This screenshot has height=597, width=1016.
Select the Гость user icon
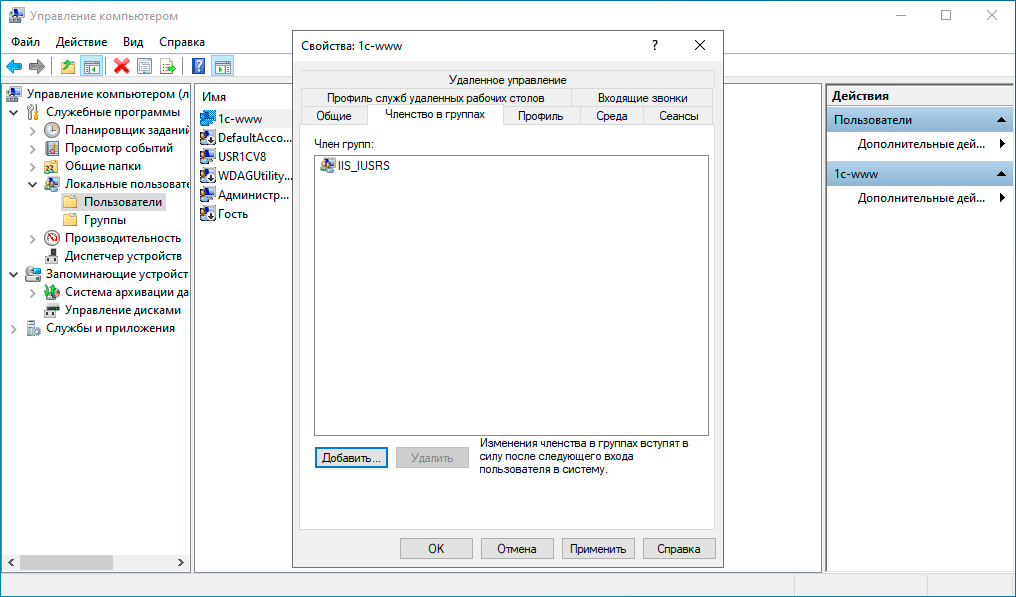[208, 213]
